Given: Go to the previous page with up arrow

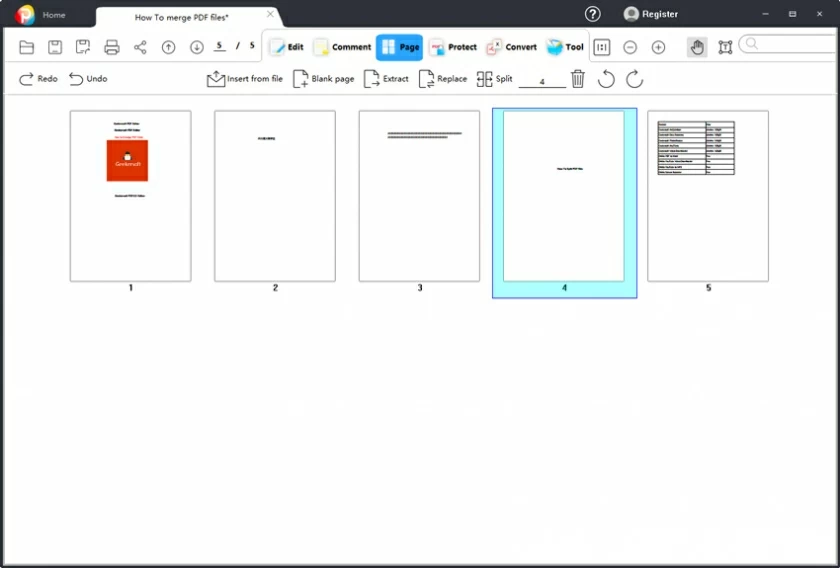Looking at the screenshot, I should (168, 47).
